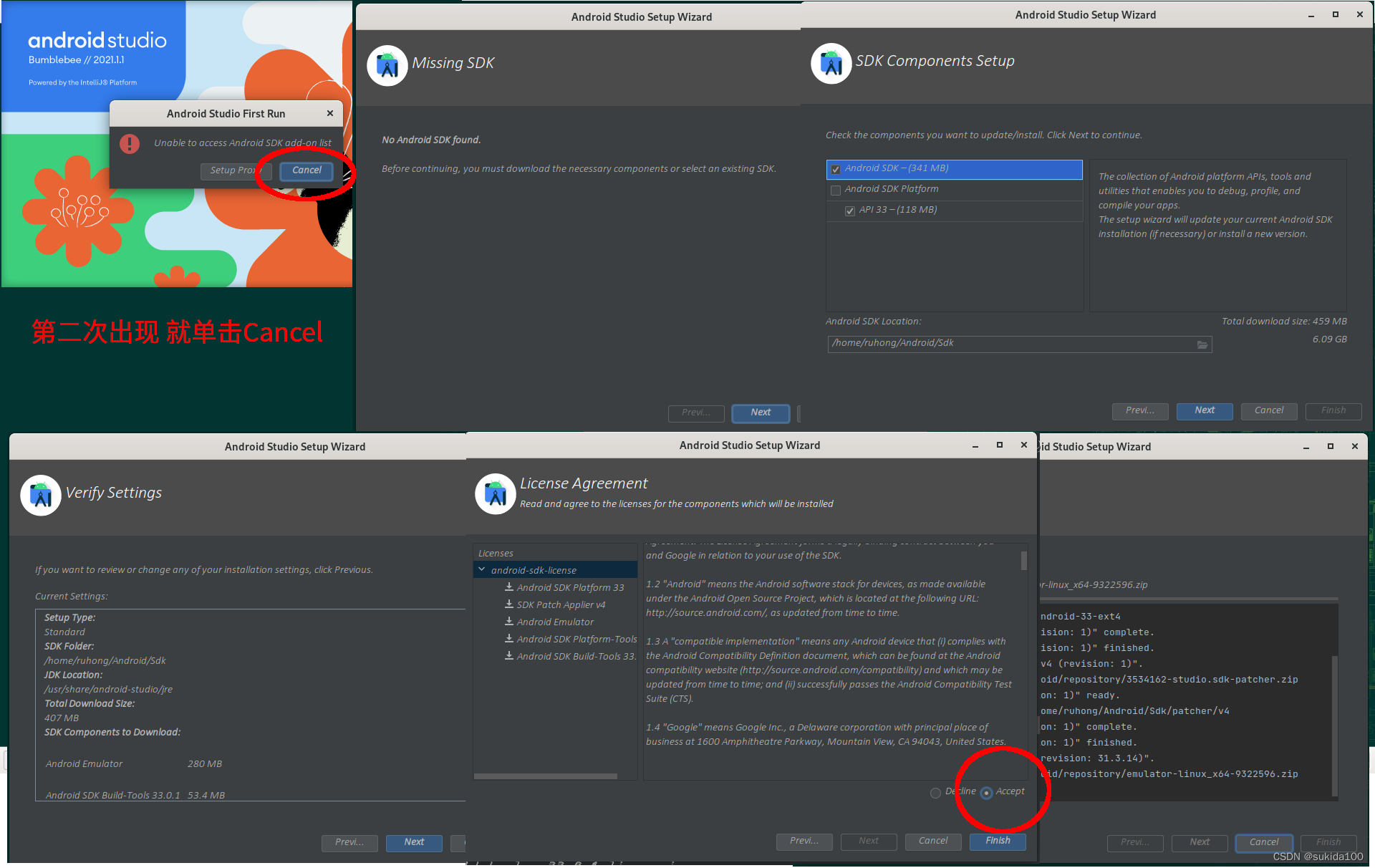This screenshot has width=1375, height=868.
Task: Click the 'Android Emulator' row in Verify Settings
Action: tap(135, 764)
